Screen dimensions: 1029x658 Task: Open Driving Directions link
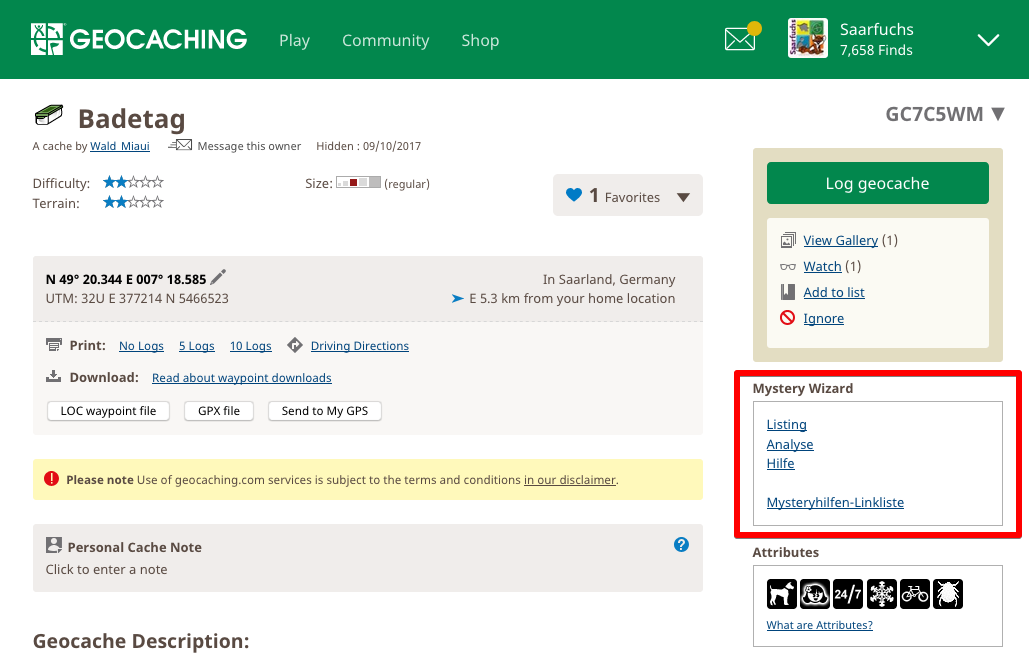[x=360, y=346]
